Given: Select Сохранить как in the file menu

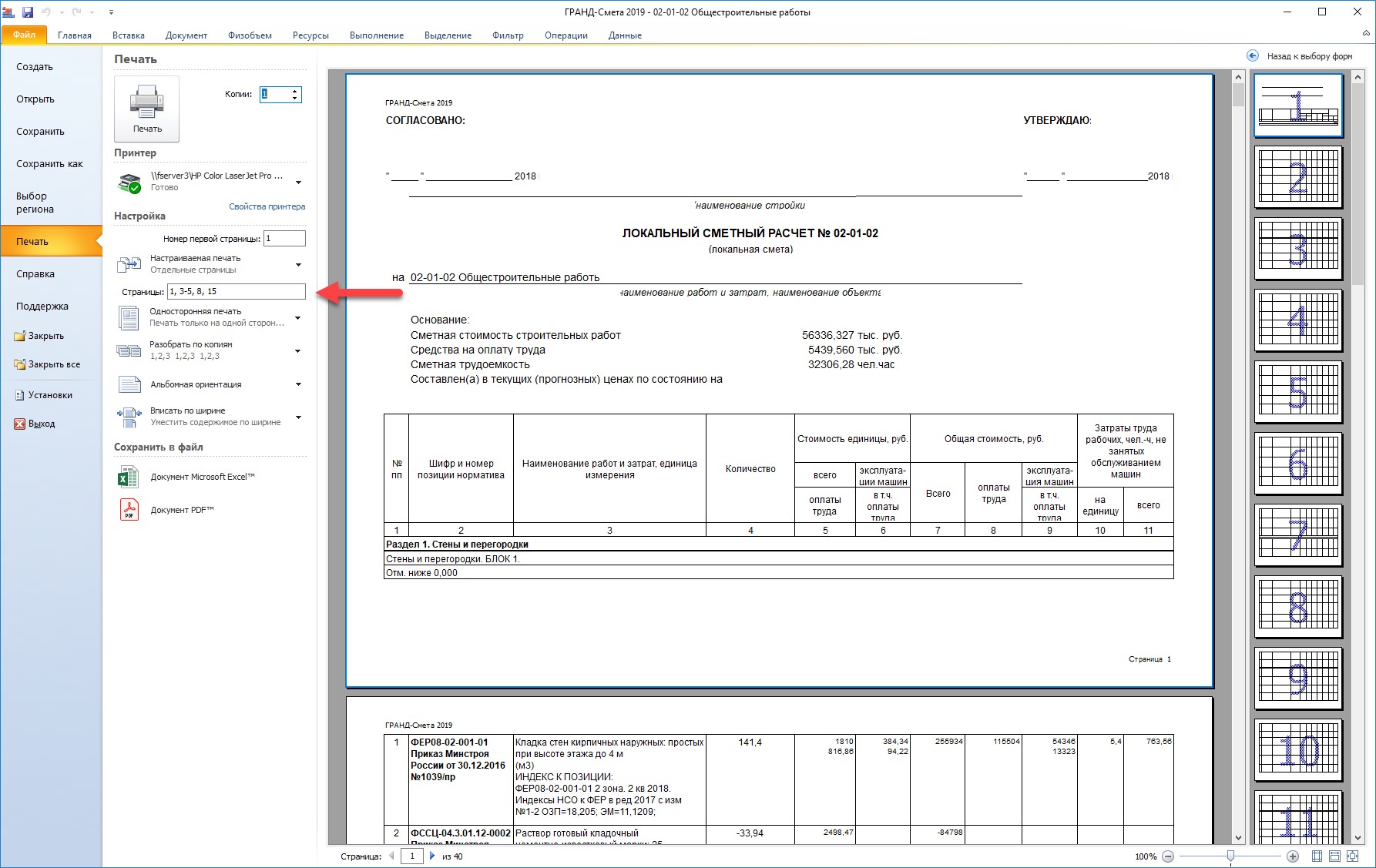Looking at the screenshot, I should coord(49,164).
